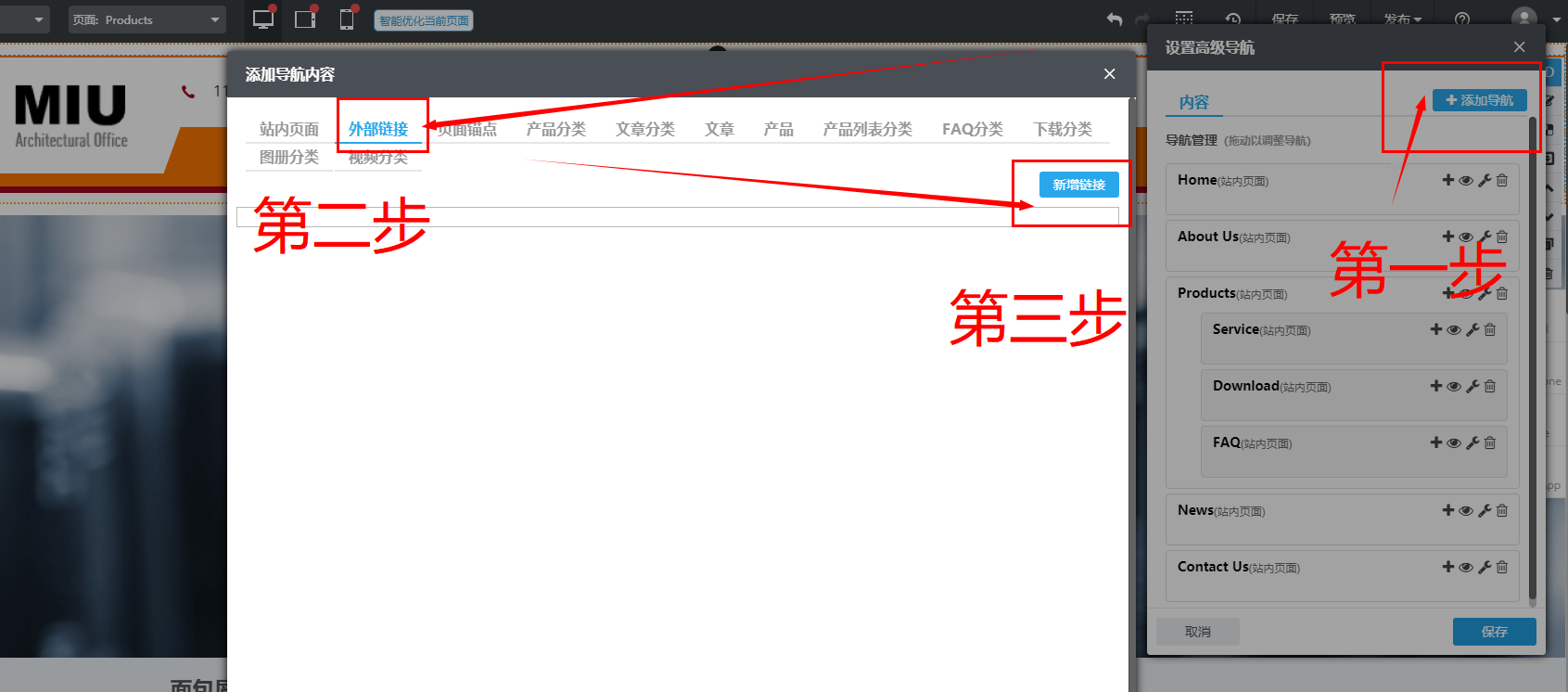Screen dimensions: 1568x692
Task: Click the user avatar icon
Action: point(1524,19)
